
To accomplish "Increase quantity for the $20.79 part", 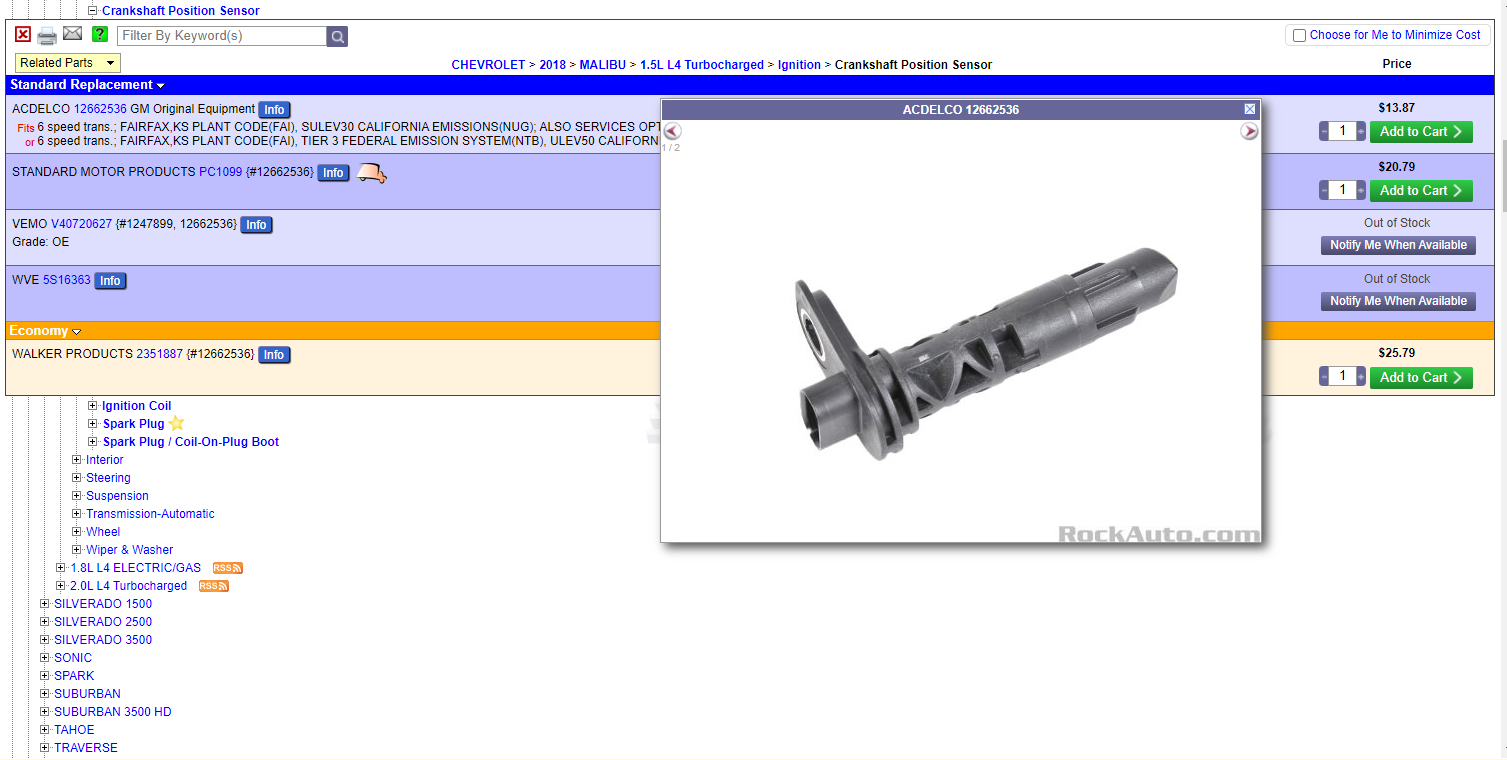I will [x=1361, y=190].
